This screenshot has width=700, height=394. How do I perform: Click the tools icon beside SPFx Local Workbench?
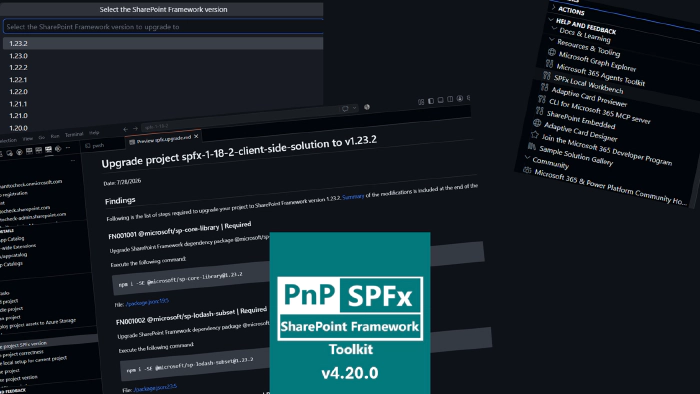pyautogui.click(x=547, y=75)
